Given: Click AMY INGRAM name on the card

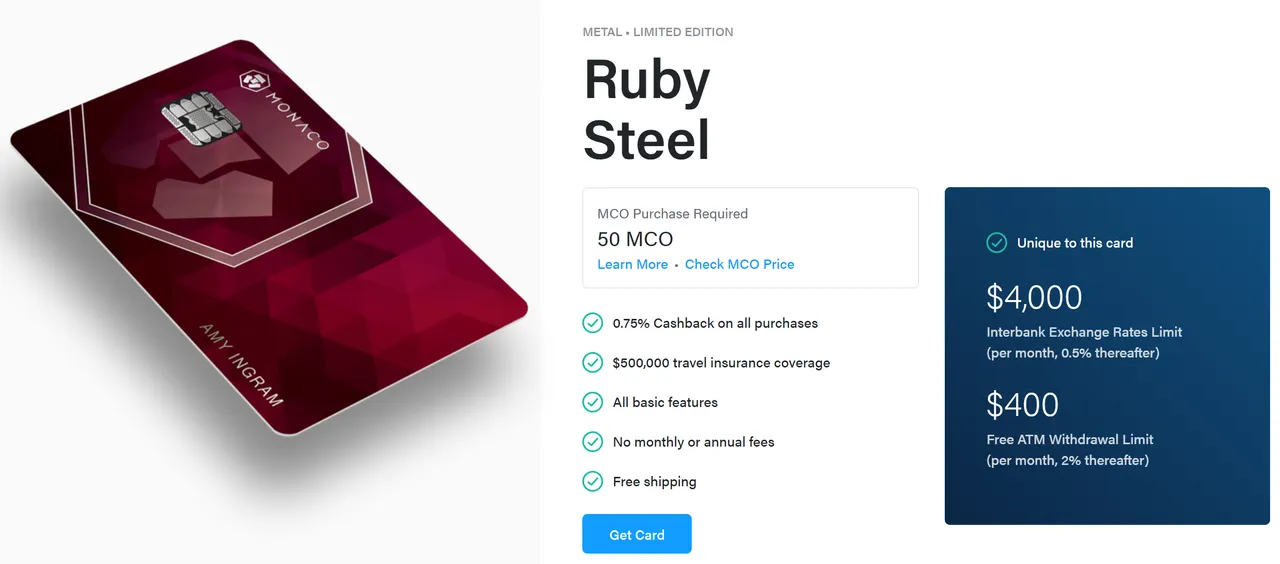Looking at the screenshot, I should [x=241, y=363].
